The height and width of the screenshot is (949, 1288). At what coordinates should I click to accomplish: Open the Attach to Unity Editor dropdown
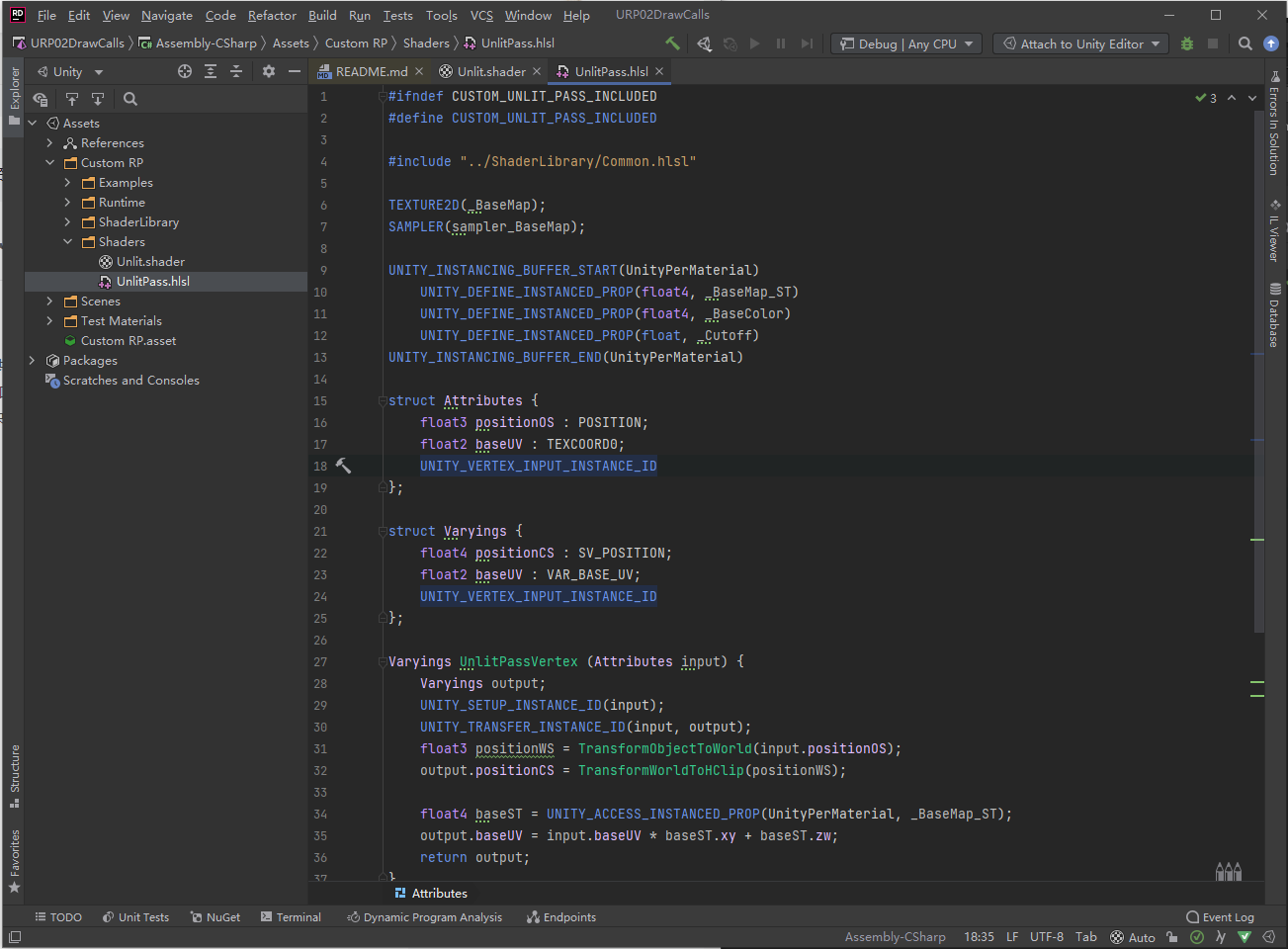tap(1079, 43)
